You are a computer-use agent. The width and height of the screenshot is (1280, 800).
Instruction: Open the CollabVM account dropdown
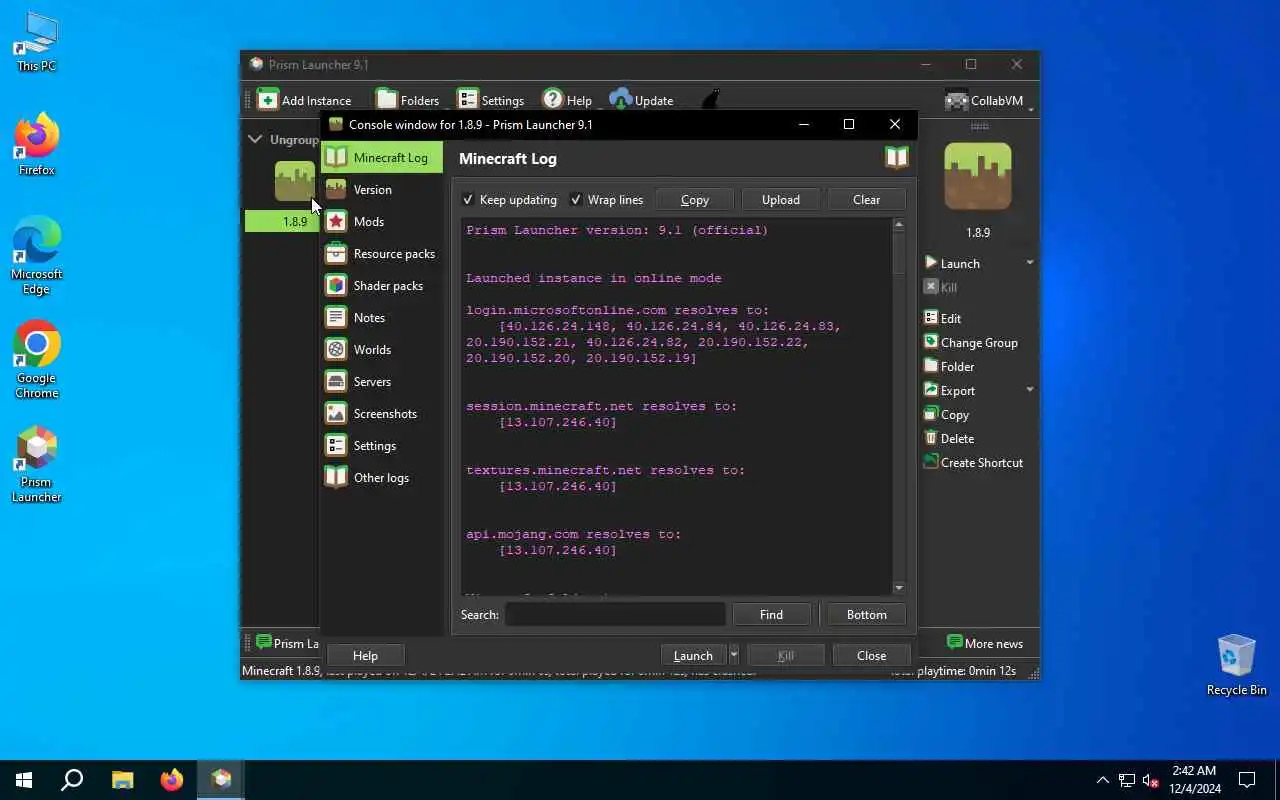click(988, 100)
